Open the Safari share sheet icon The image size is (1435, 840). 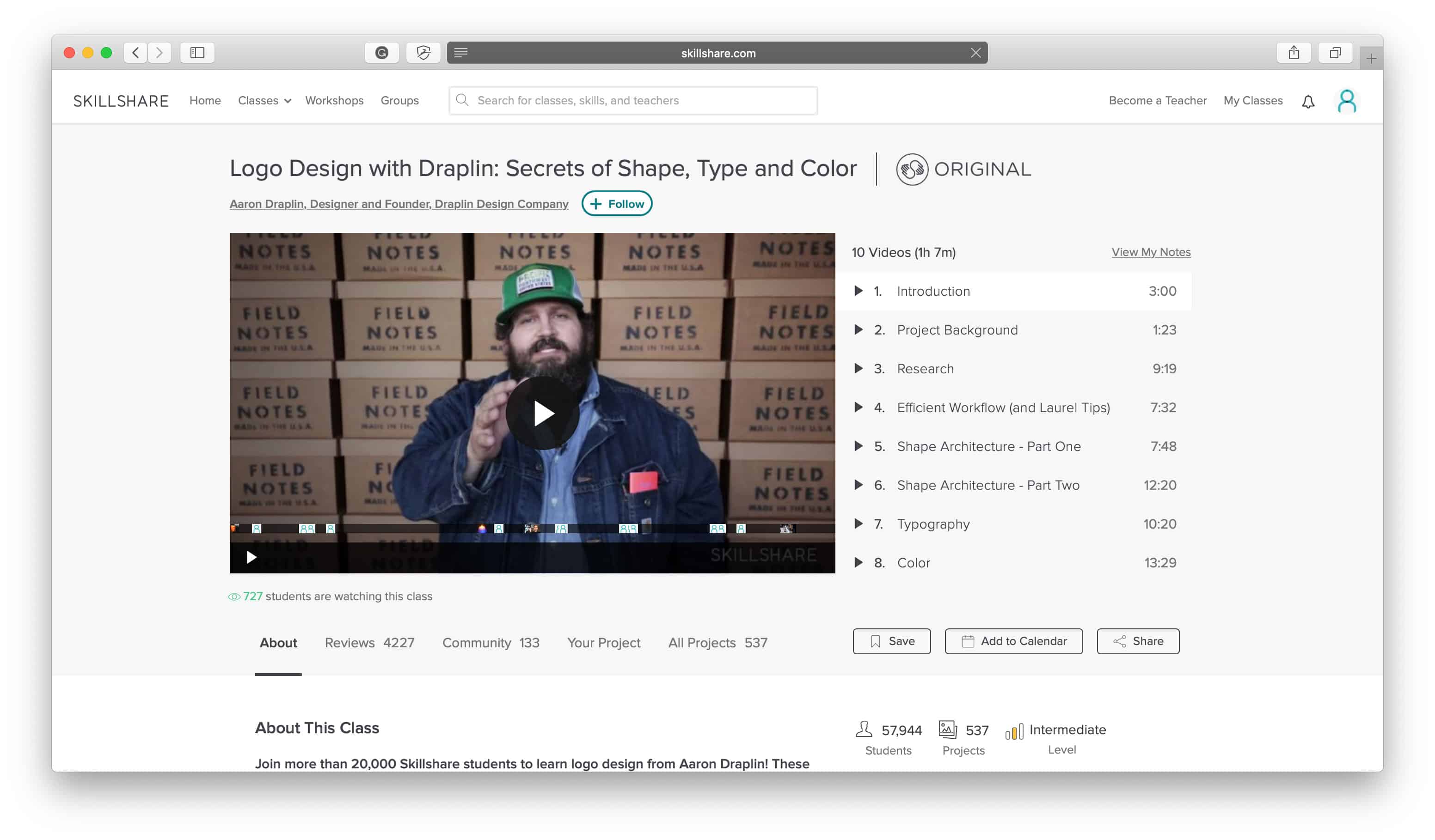[1294, 53]
